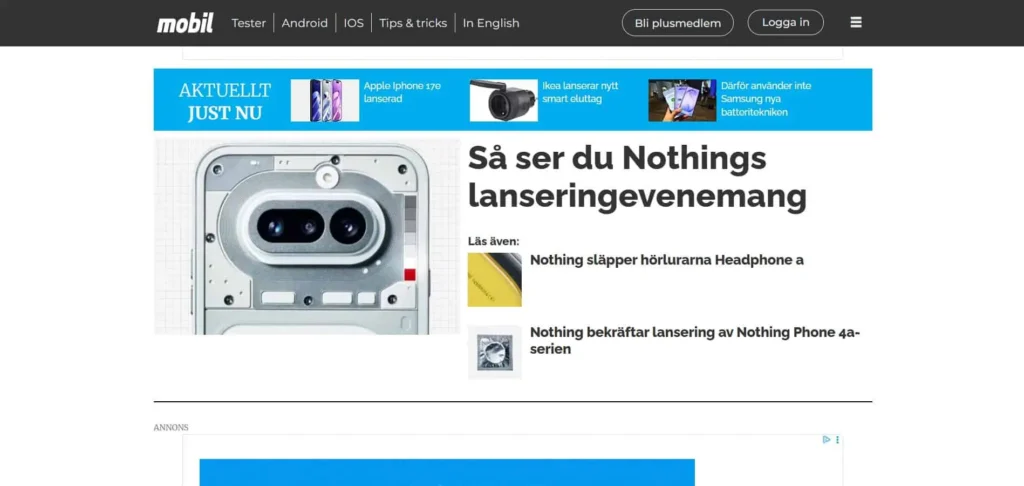Open headline 'Så ser du Nothings lanseringevenemang'

tap(637, 176)
